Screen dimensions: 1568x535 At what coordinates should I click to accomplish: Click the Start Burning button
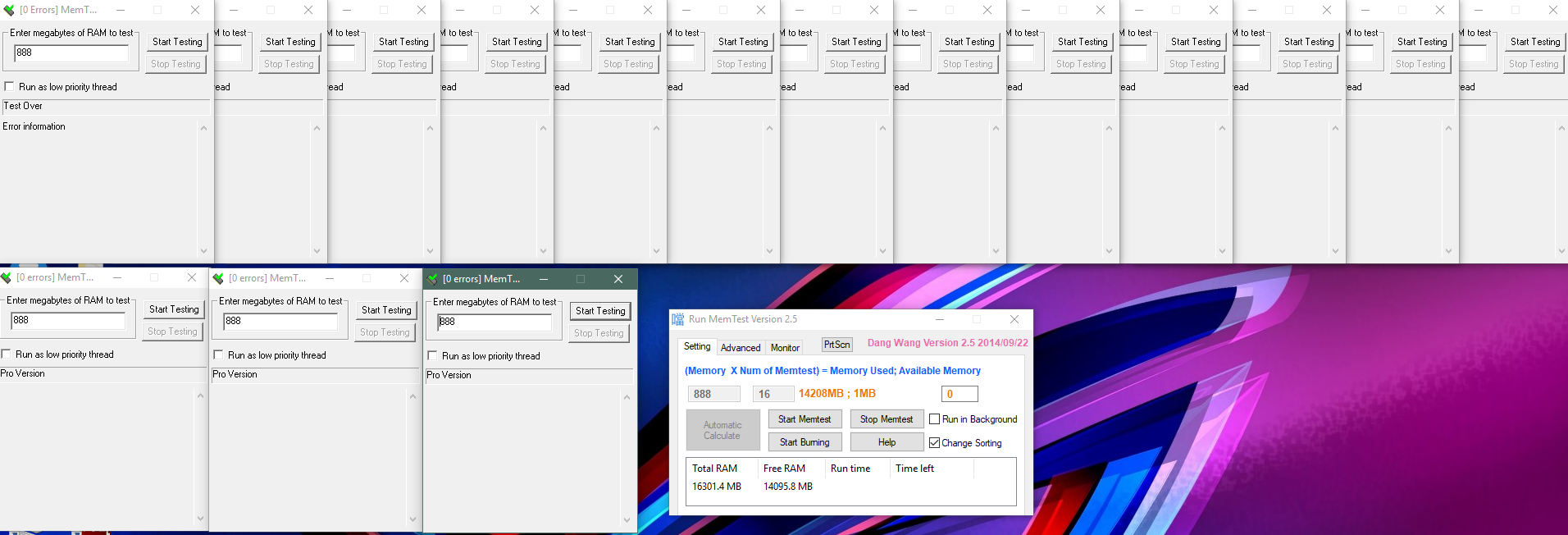click(x=805, y=442)
